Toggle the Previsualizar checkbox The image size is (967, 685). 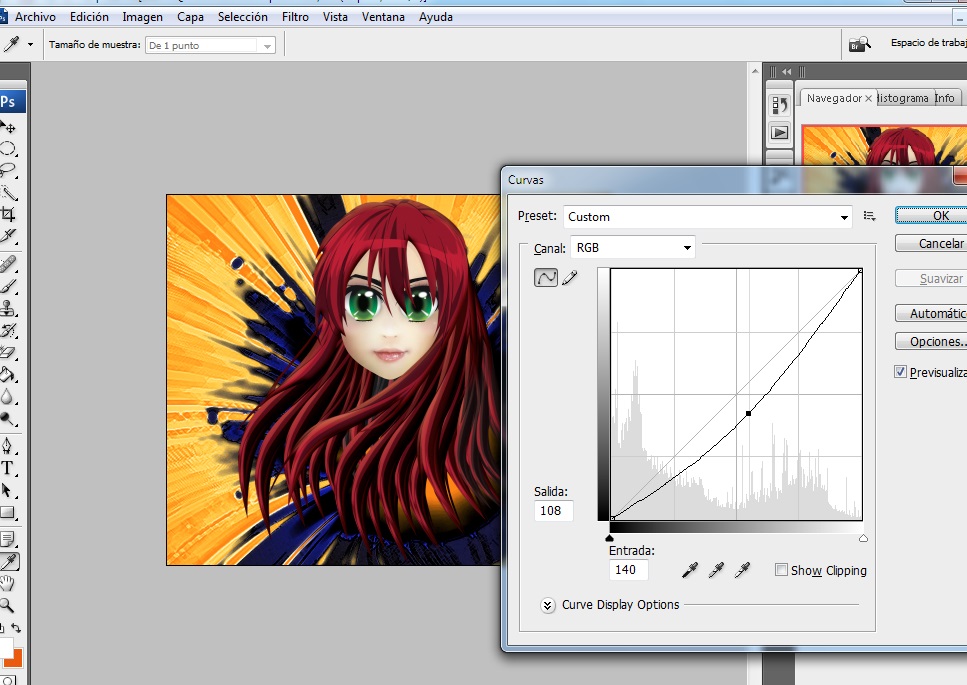coord(901,372)
